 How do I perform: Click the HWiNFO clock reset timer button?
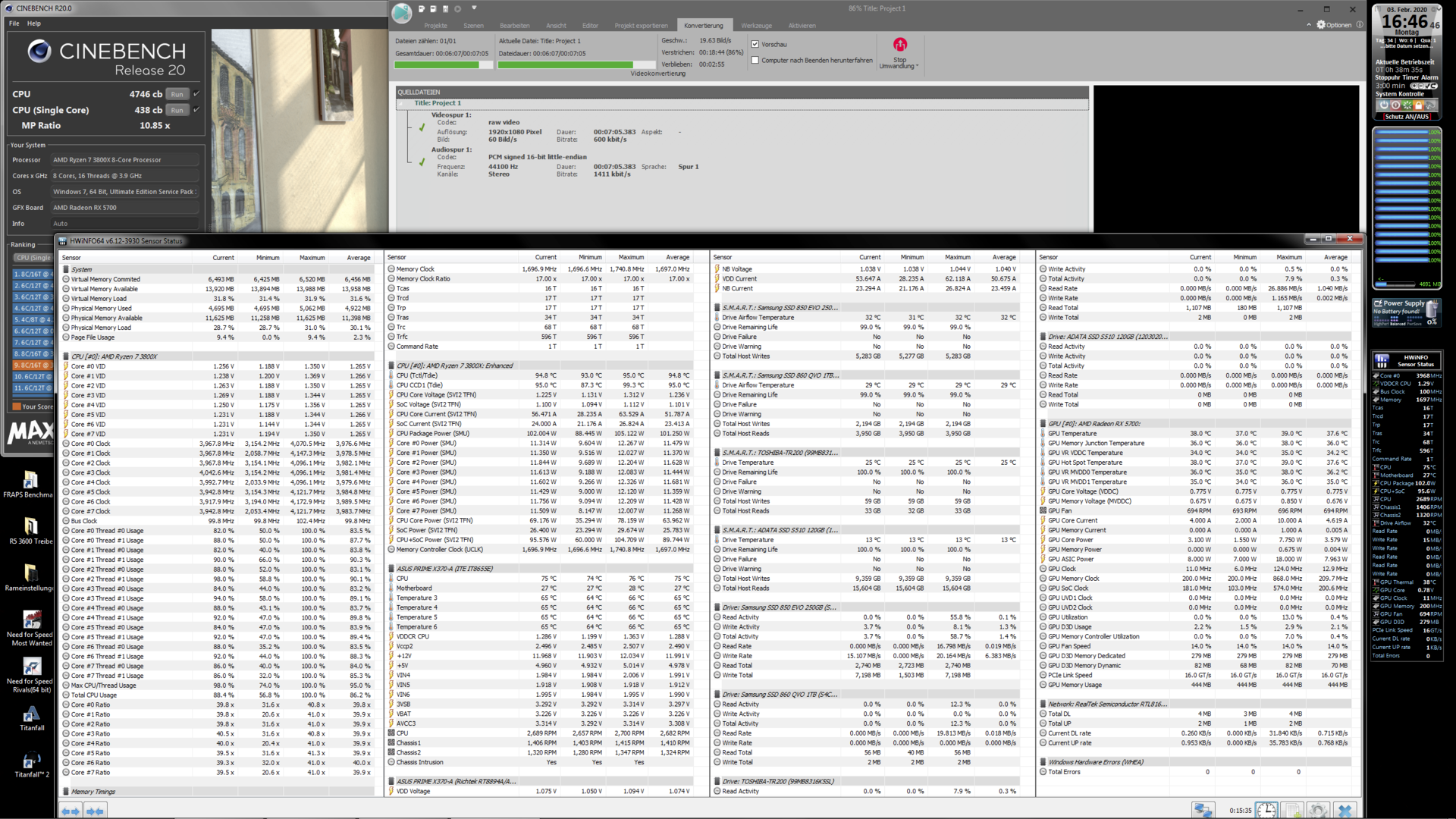click(x=1266, y=810)
